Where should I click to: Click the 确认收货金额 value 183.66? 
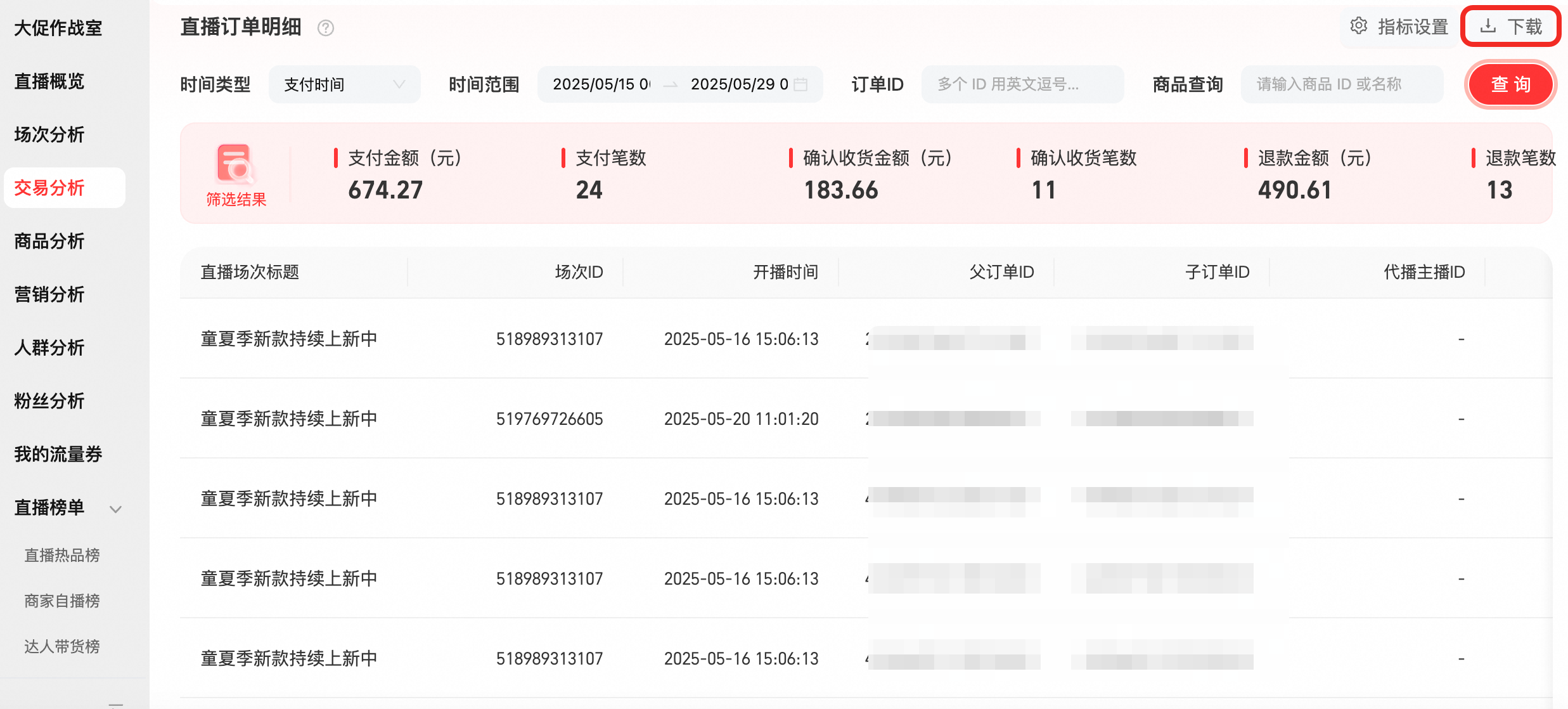[841, 190]
